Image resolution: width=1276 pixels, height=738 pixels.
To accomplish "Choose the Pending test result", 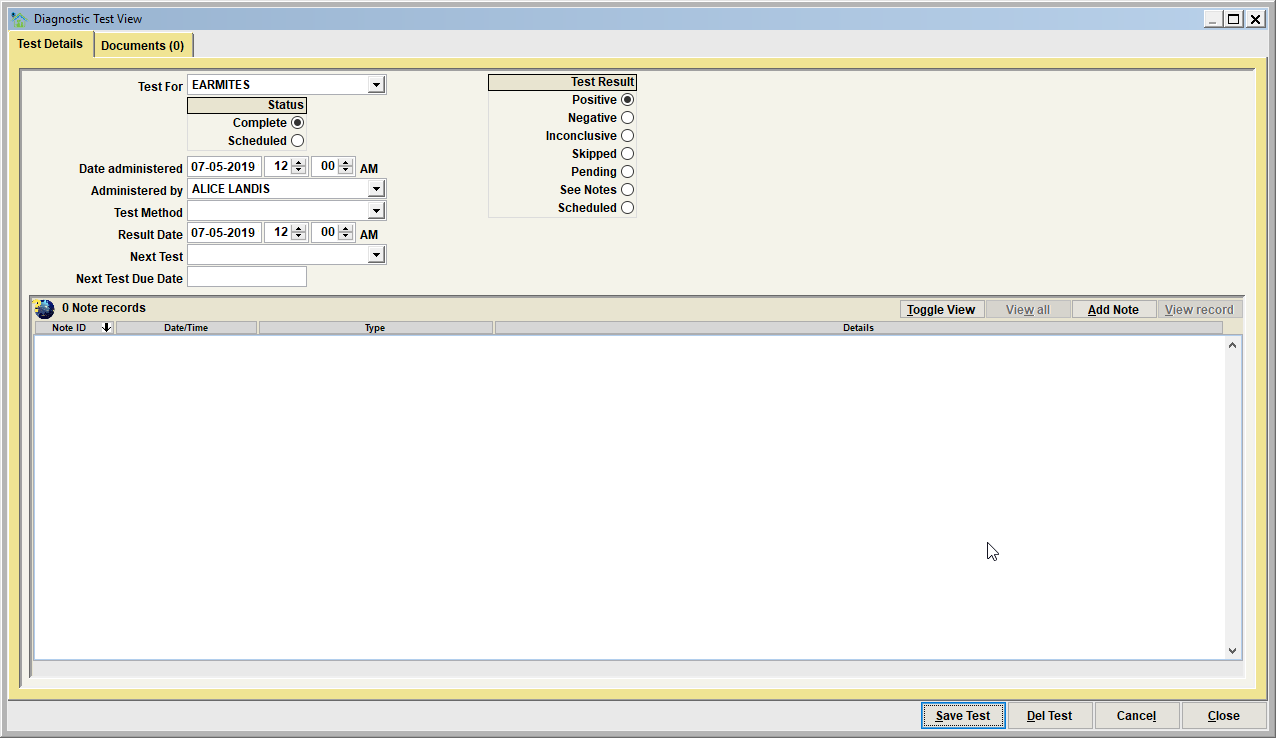I will tap(627, 172).
